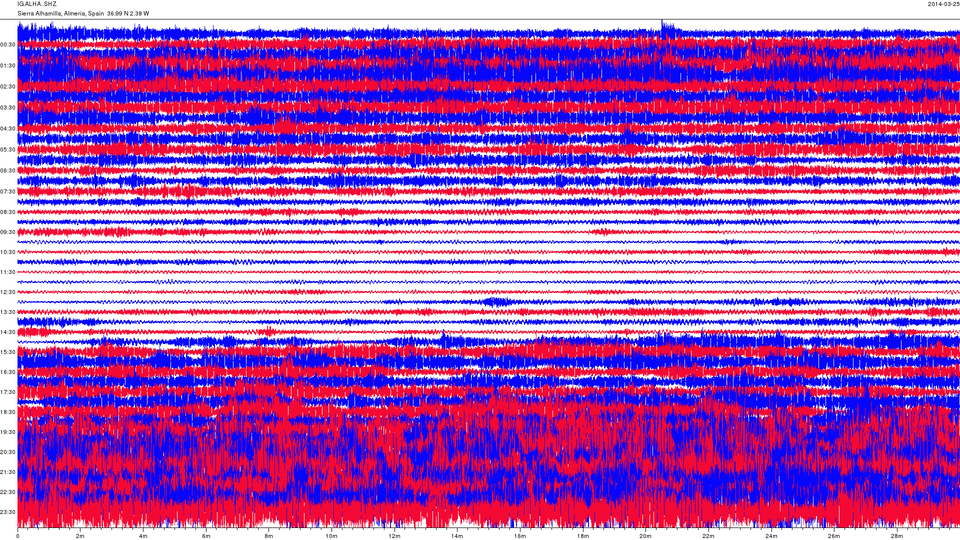Click the '20m' minute axis label
The height and width of the screenshot is (540, 960).
pos(645,536)
